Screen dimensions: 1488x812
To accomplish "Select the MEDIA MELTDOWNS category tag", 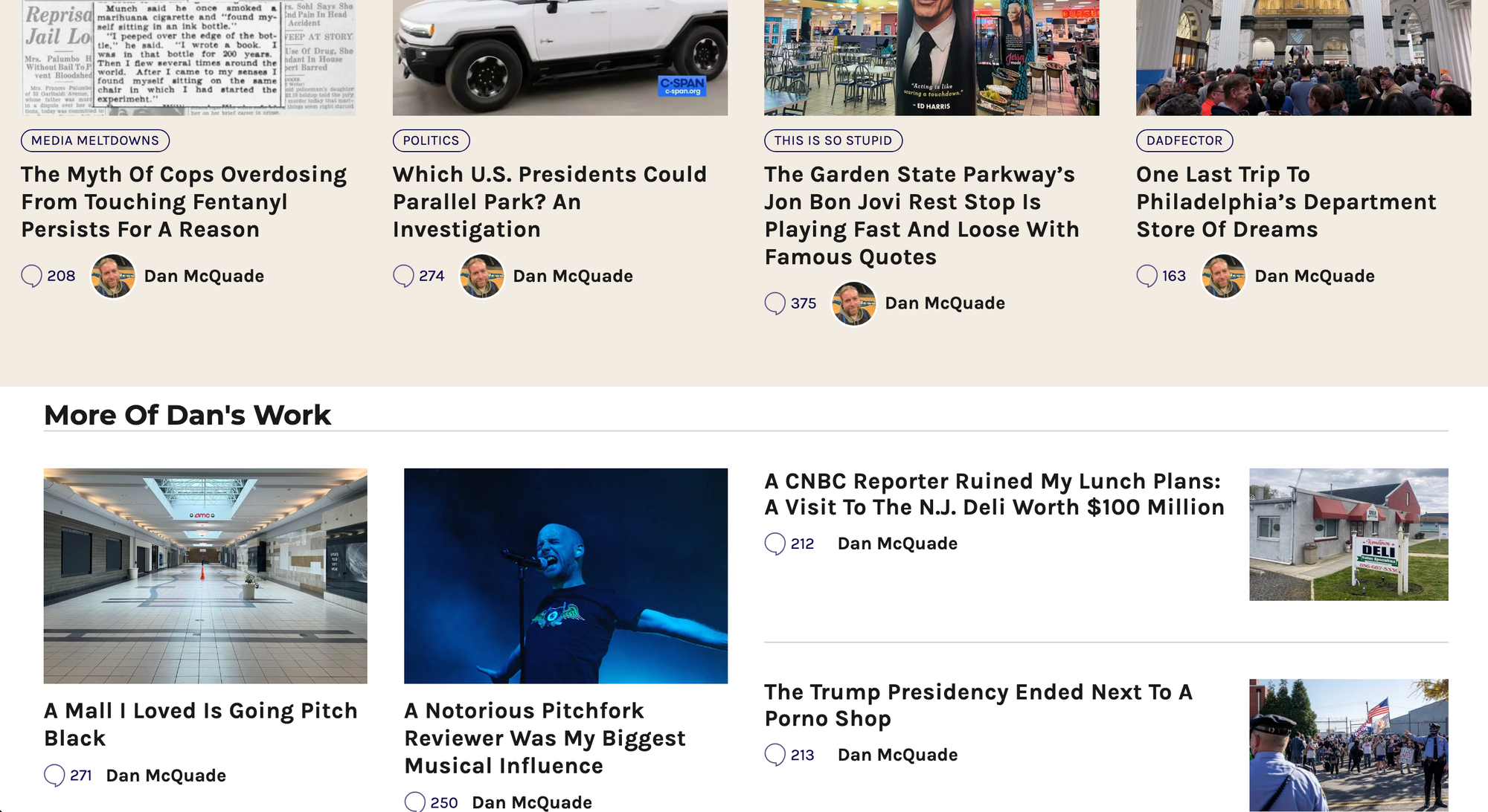I will point(94,141).
